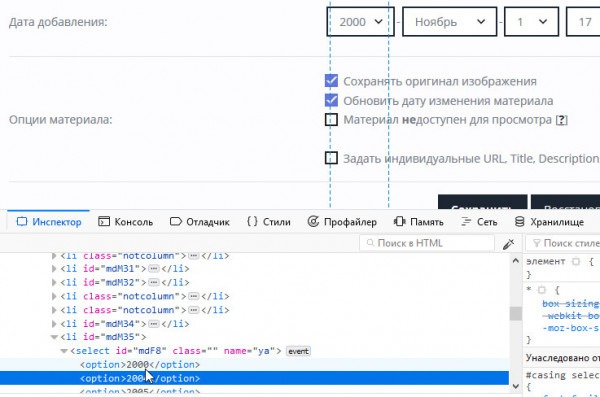
Task: Open the Стили tab
Action: point(269,222)
